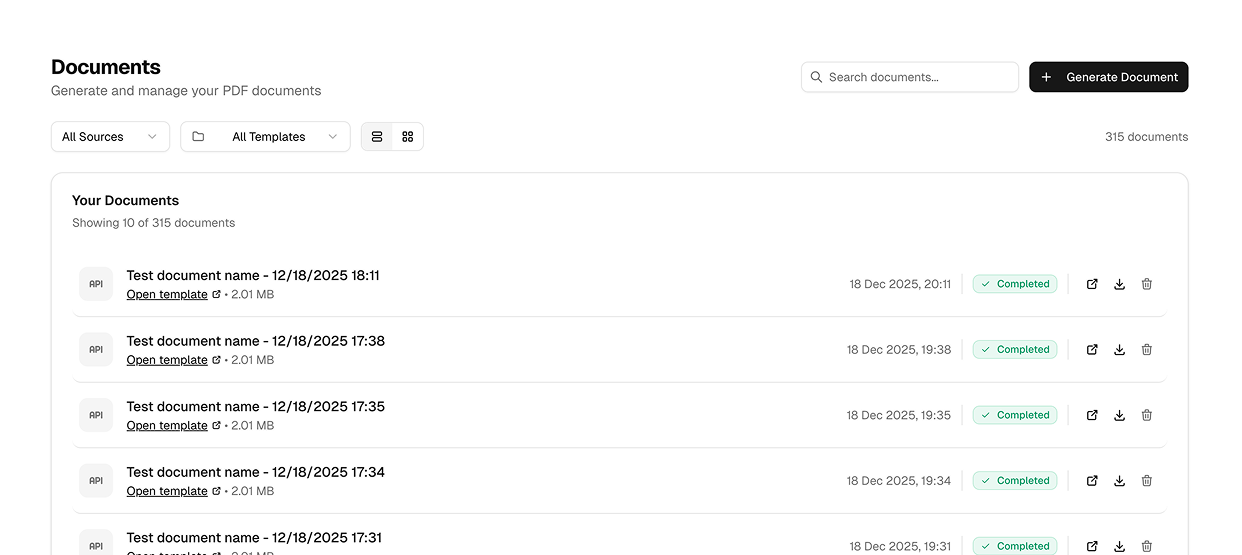Switch to grid view layout
This screenshot has width=1242, height=555.
coord(408,137)
